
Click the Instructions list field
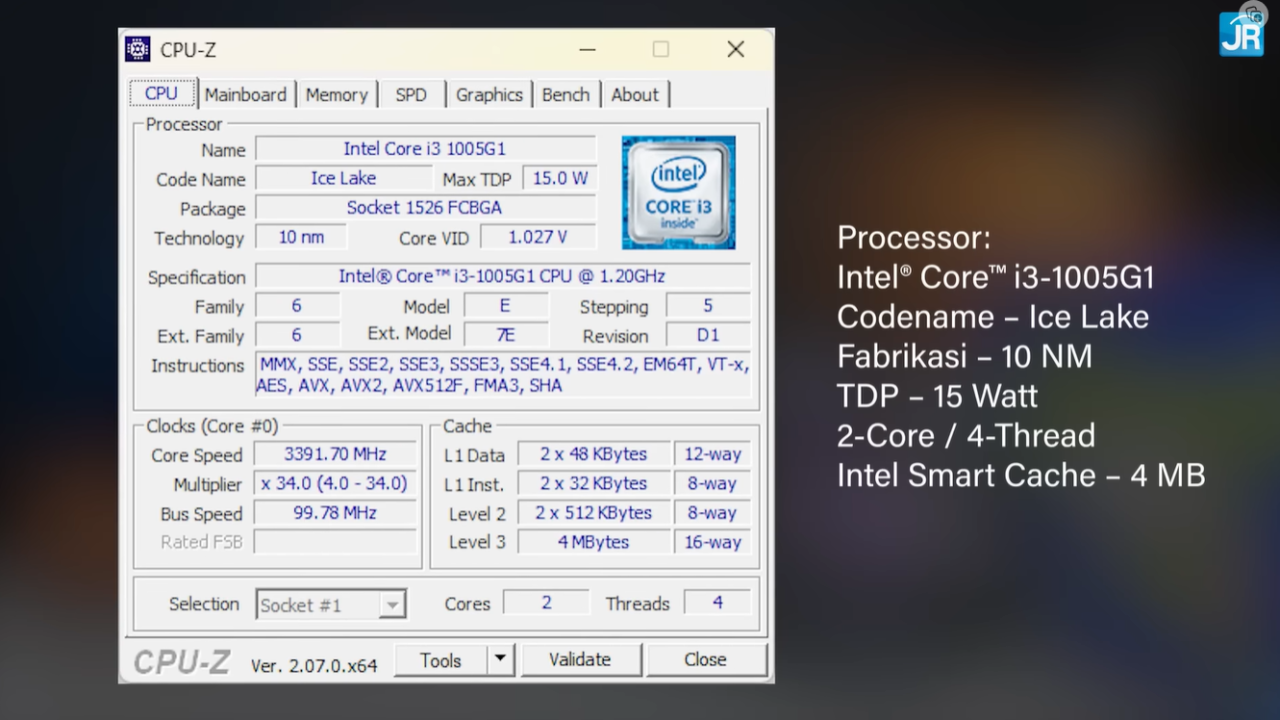(503, 375)
